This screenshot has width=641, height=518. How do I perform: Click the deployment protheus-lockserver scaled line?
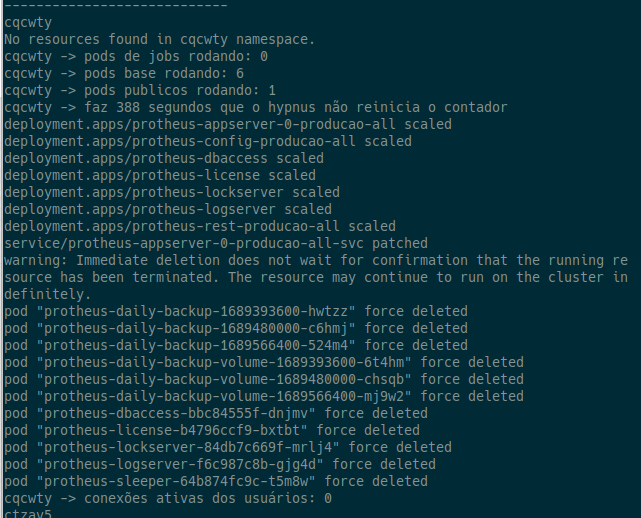[172, 192]
